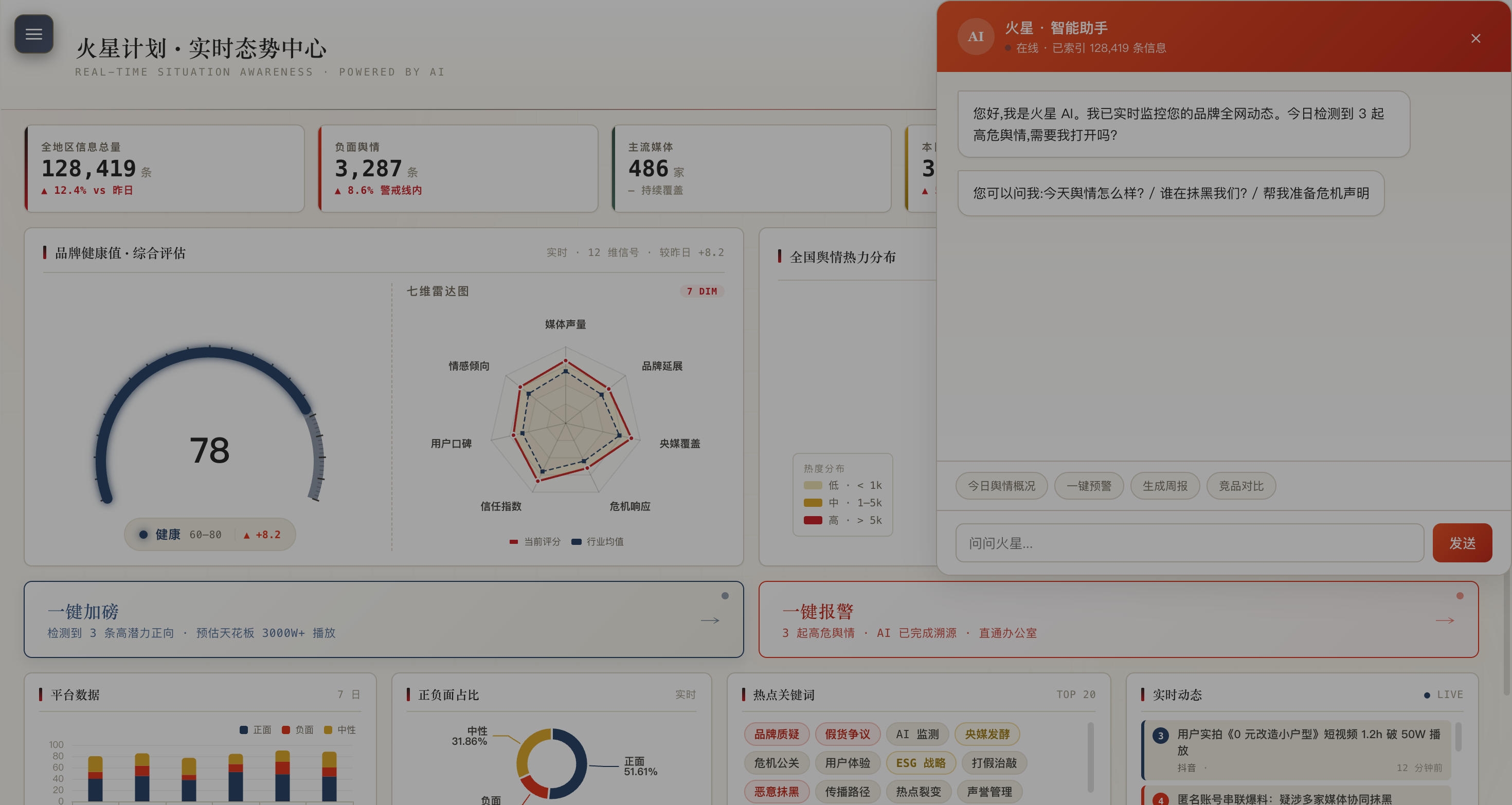Screen dimensions: 1512x805
Task: Open the 全地区信息总量 128,419 stat card
Action: coord(165,169)
